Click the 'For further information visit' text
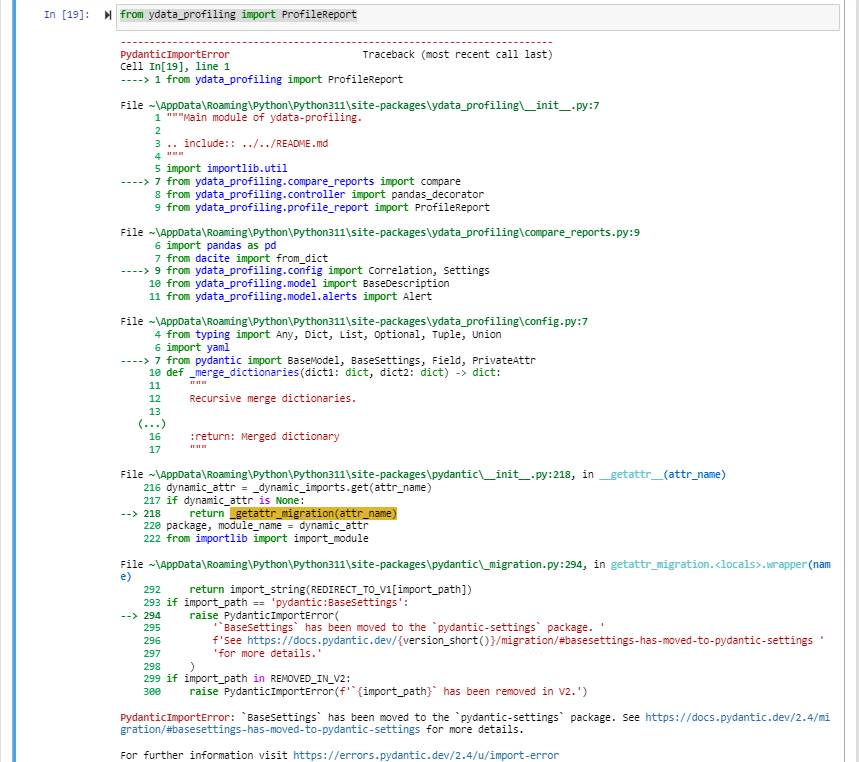 pos(204,755)
